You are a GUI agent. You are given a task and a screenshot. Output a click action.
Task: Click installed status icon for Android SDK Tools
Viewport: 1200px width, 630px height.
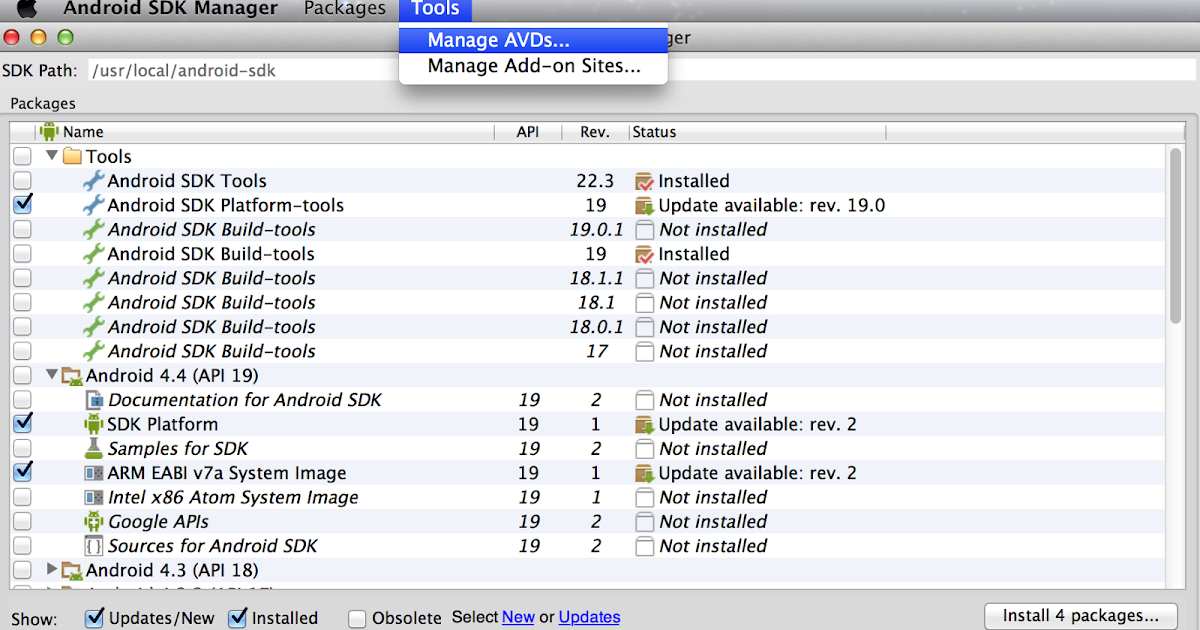point(644,181)
